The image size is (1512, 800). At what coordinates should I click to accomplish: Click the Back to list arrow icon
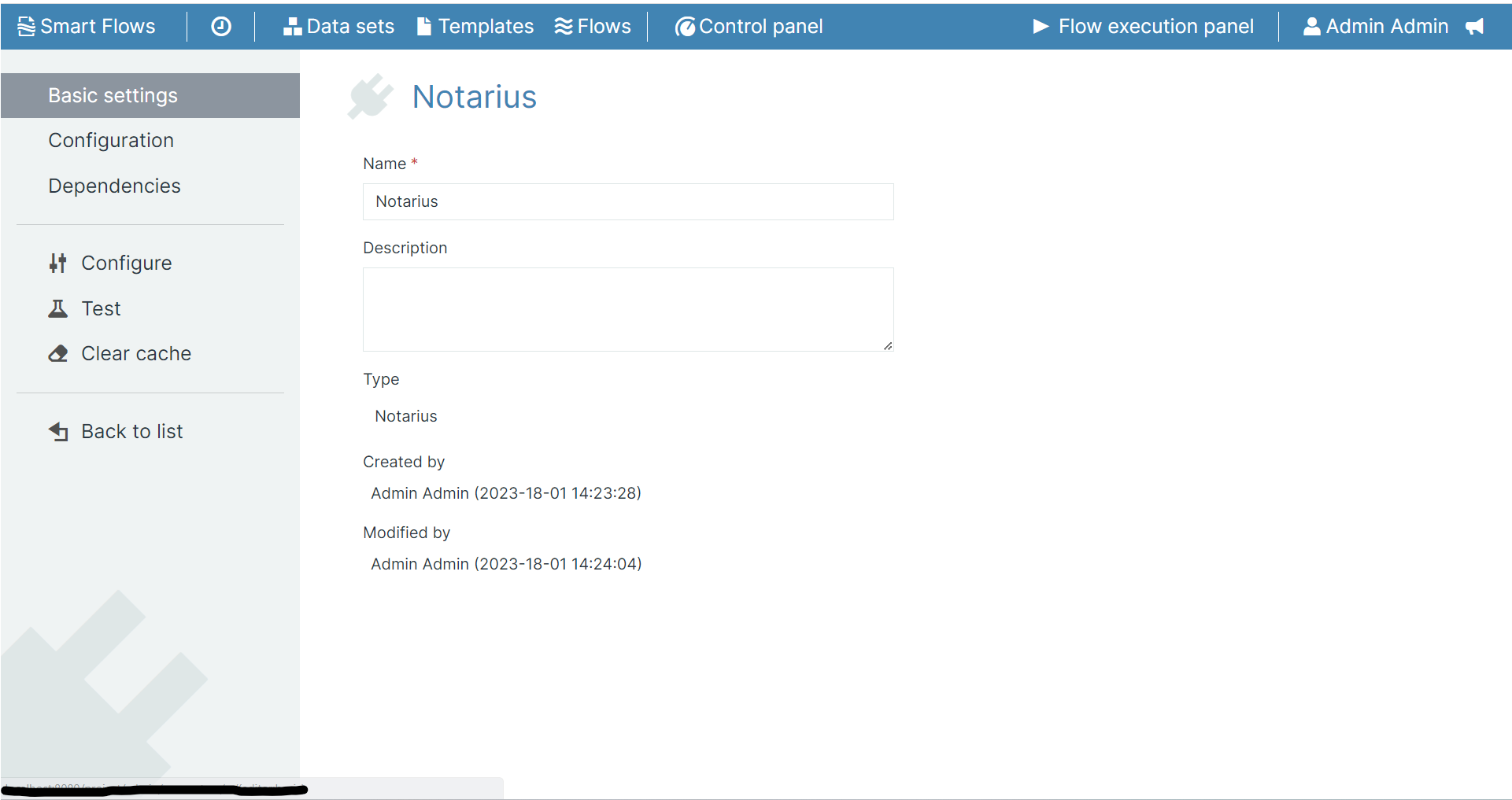[58, 431]
